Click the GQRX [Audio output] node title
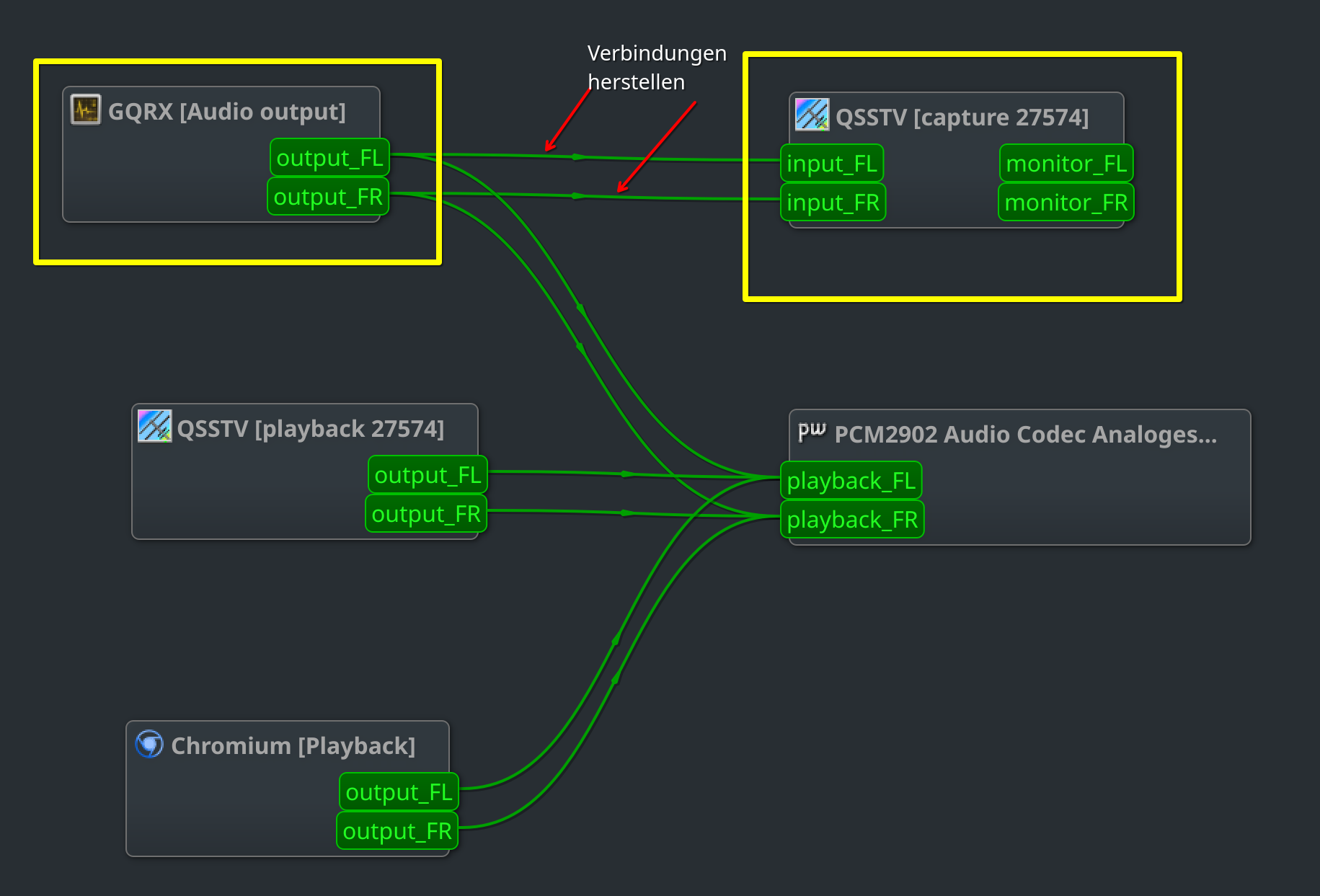1320x896 pixels. coord(226,112)
